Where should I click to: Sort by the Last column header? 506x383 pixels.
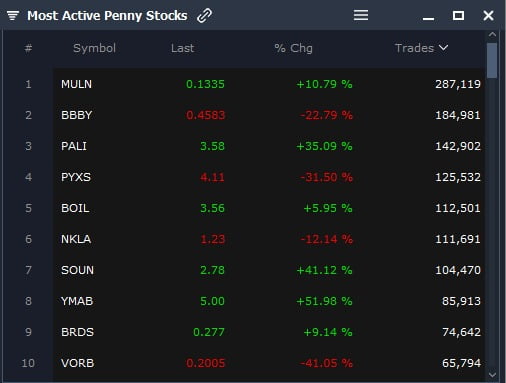(x=182, y=48)
